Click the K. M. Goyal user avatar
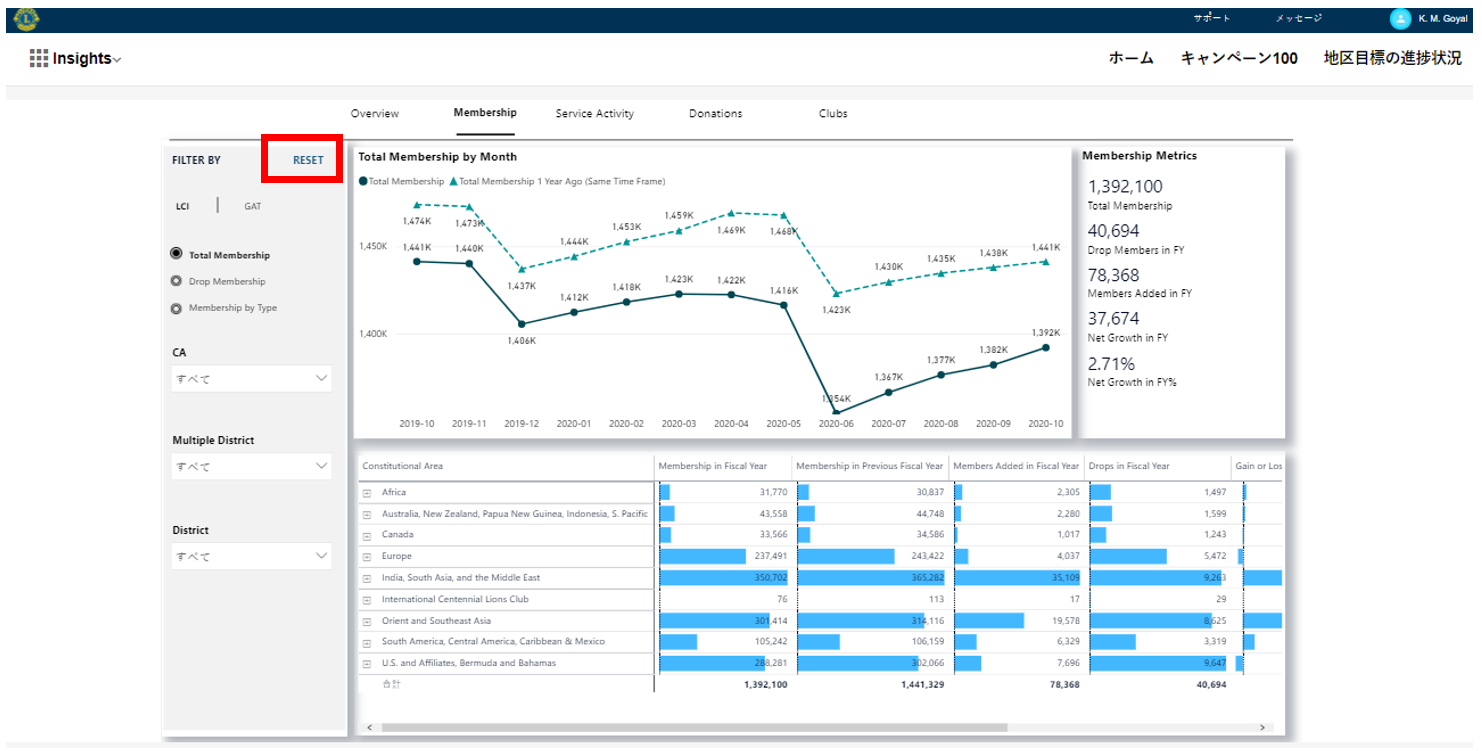Viewport: 1482px width, 751px height. click(x=1400, y=19)
